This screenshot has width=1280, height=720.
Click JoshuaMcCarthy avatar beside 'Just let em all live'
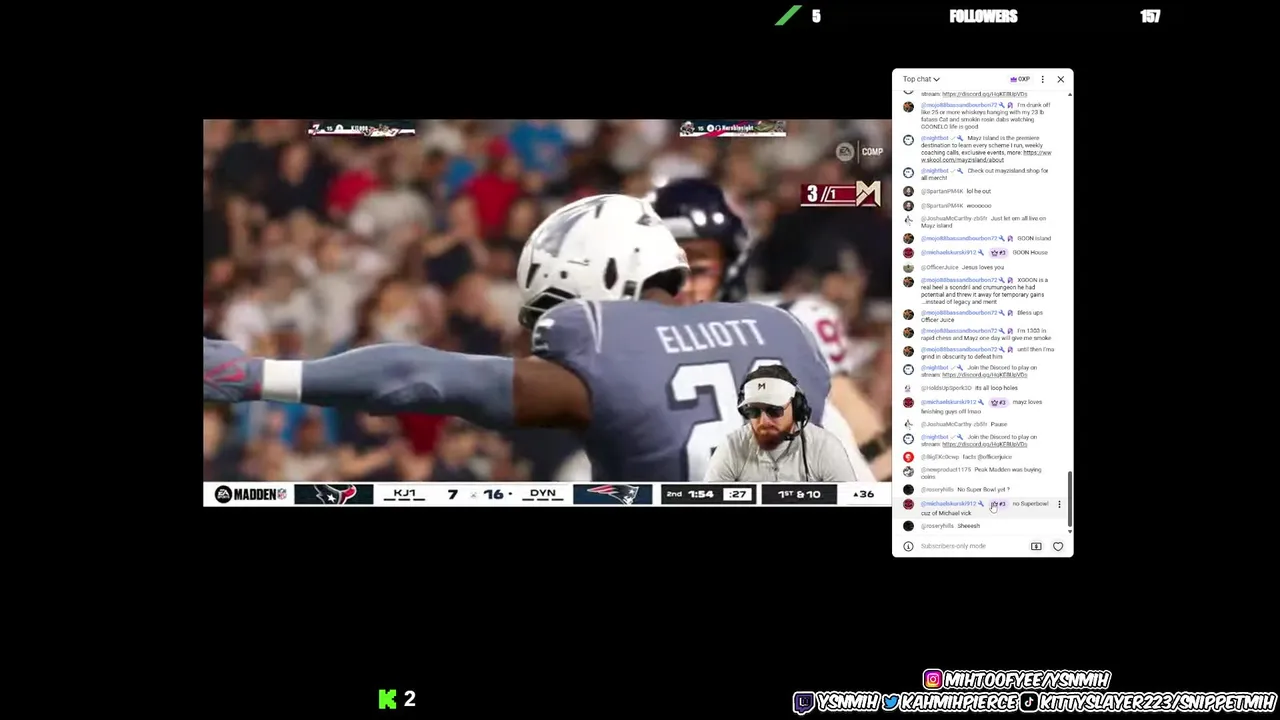click(908, 219)
